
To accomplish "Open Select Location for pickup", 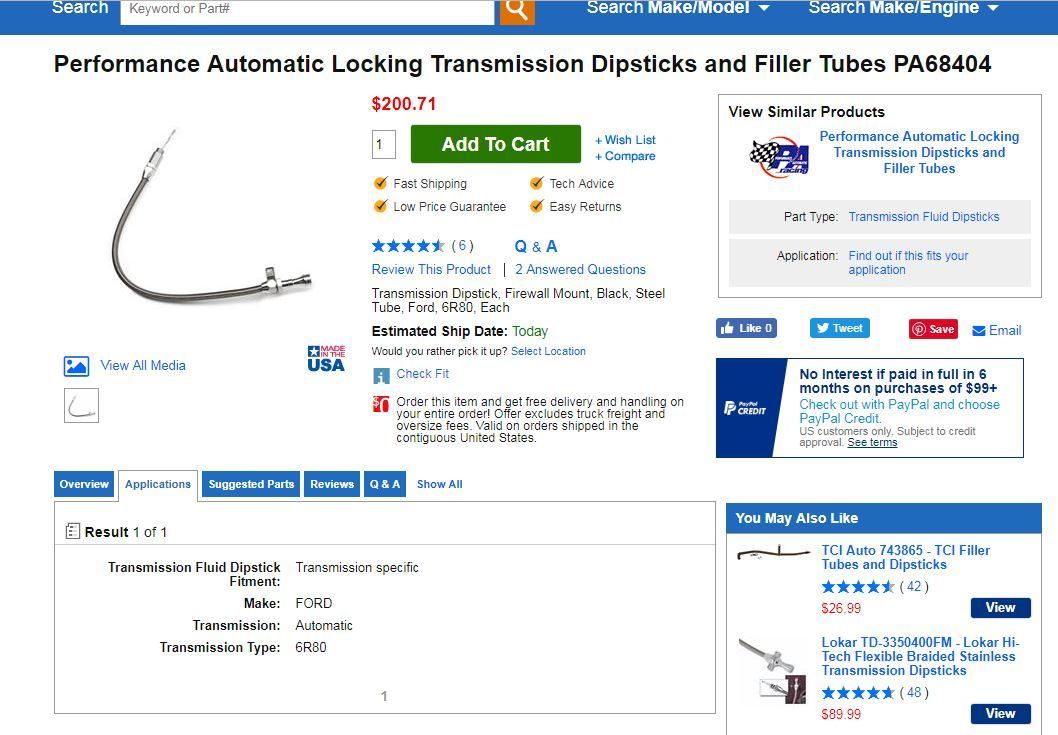I will (x=549, y=351).
